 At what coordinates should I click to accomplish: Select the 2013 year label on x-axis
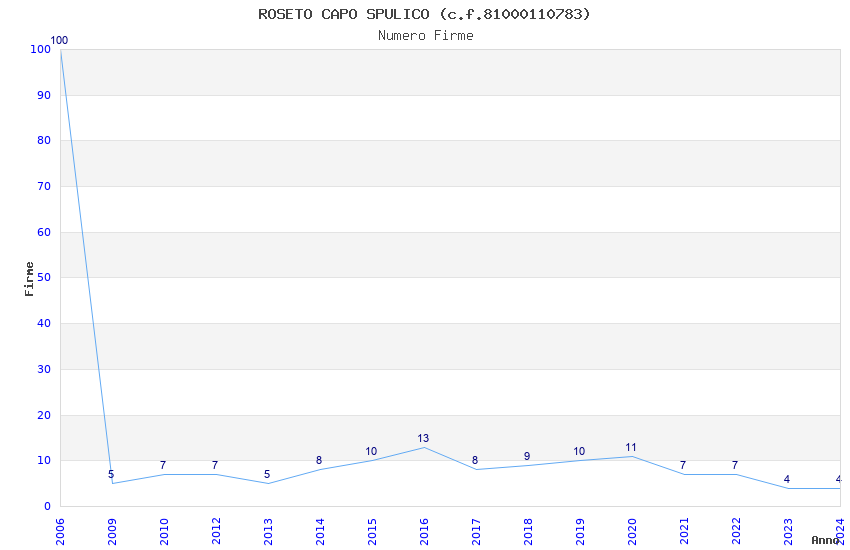(x=268, y=532)
